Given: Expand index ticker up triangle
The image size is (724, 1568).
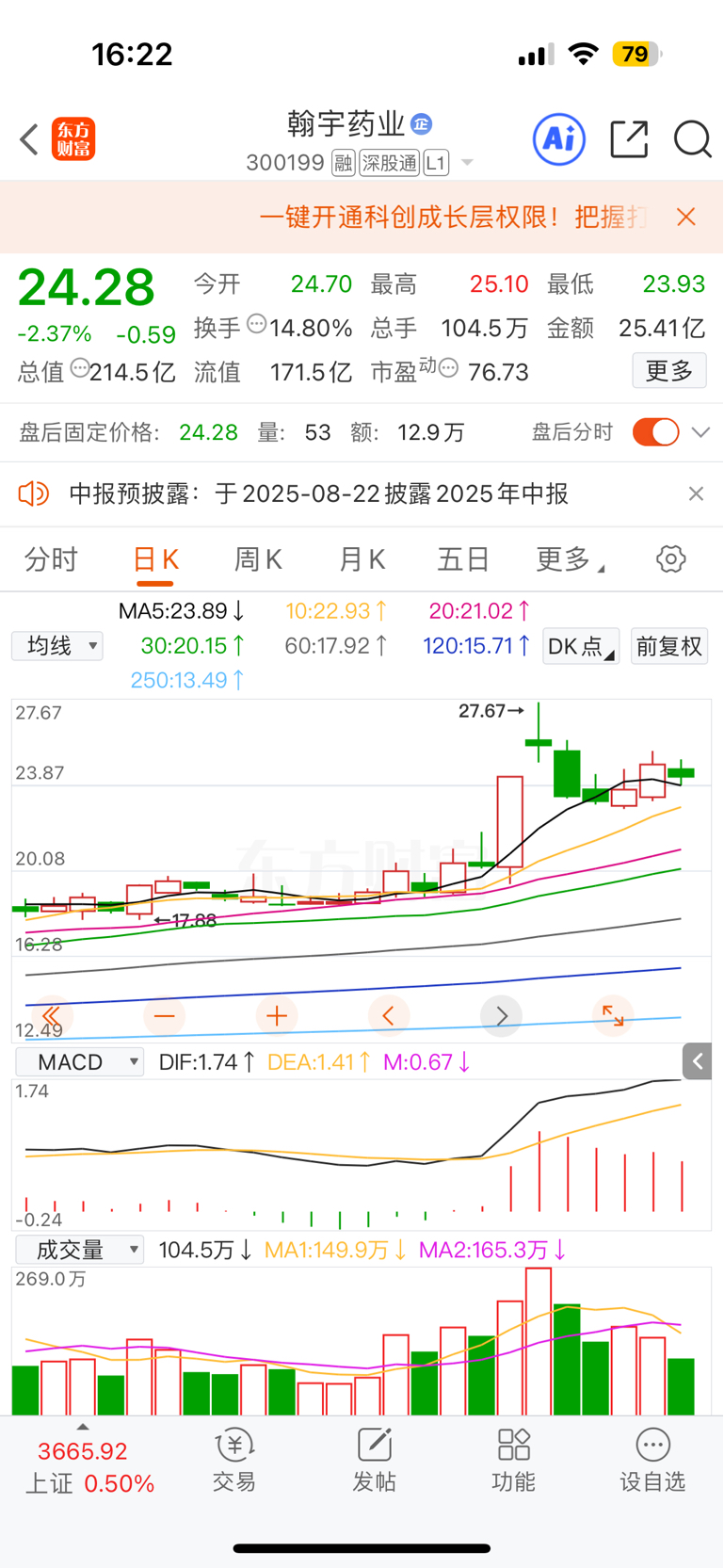Looking at the screenshot, I should coord(83,1428).
